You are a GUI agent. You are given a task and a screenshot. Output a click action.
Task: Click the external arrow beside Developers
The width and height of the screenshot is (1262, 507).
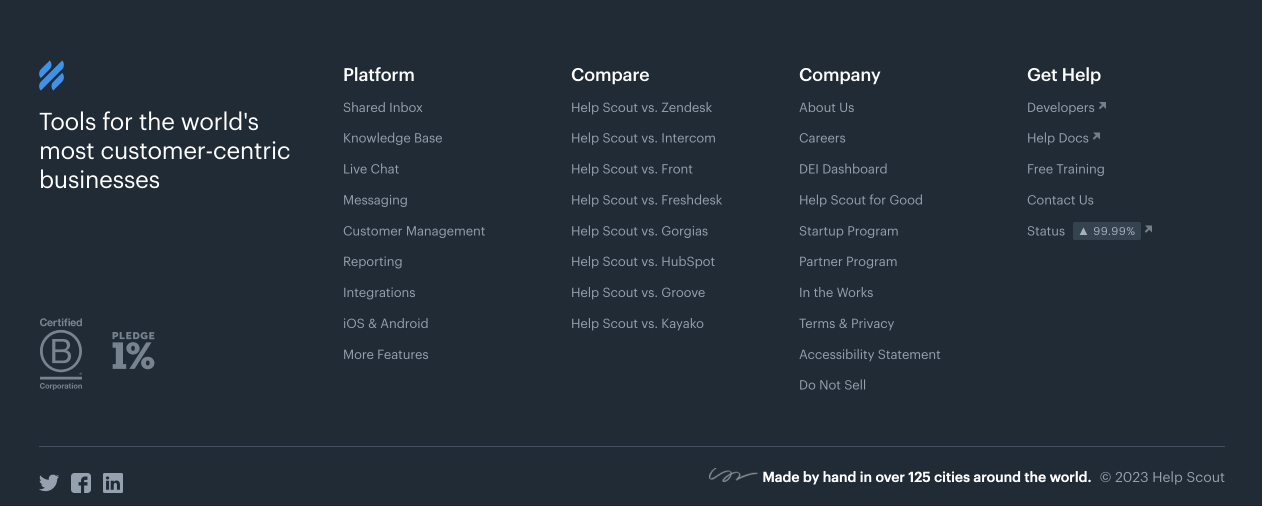[x=1102, y=106]
